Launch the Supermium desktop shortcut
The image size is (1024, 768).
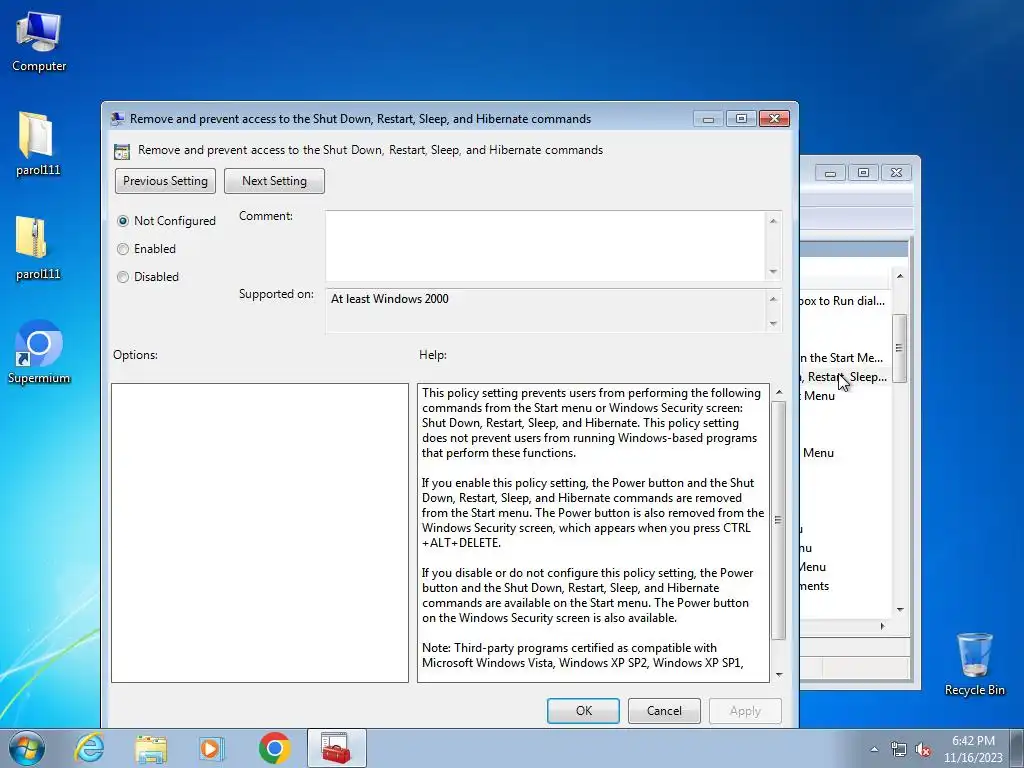tap(39, 351)
